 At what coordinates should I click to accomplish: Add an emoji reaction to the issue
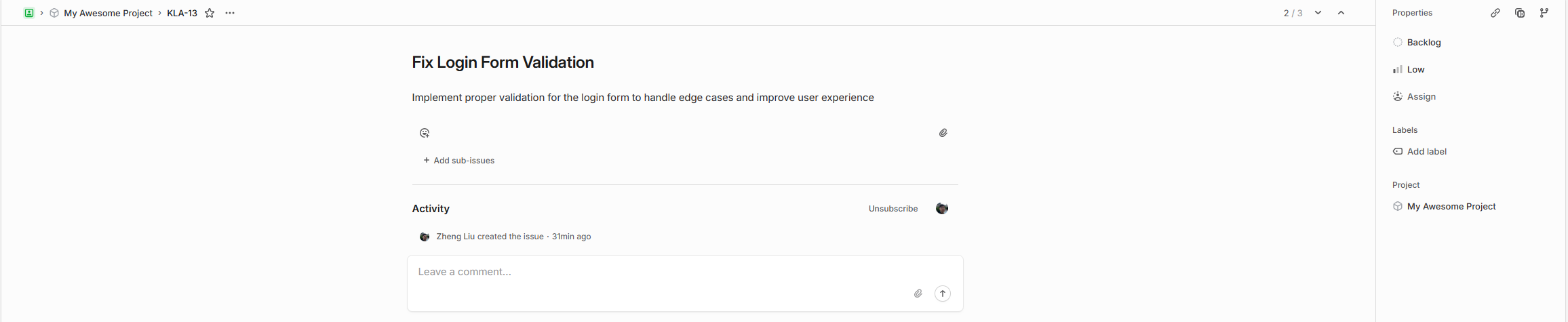click(x=425, y=133)
